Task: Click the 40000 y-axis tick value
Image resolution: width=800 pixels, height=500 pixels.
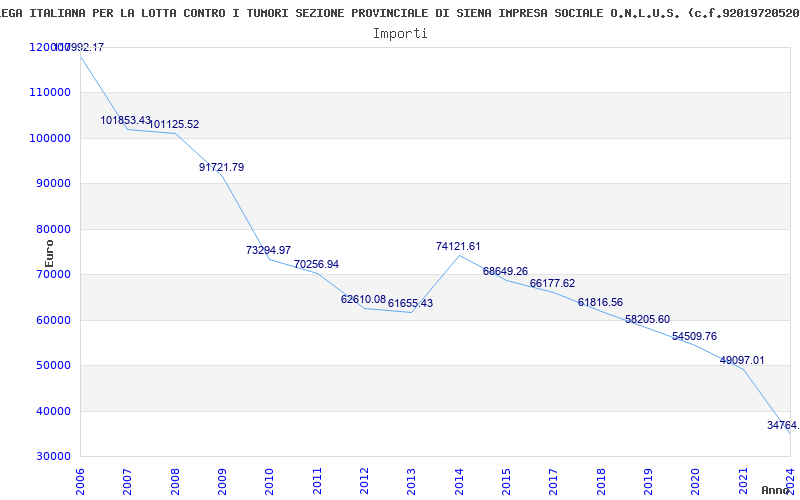Action: pos(56,411)
